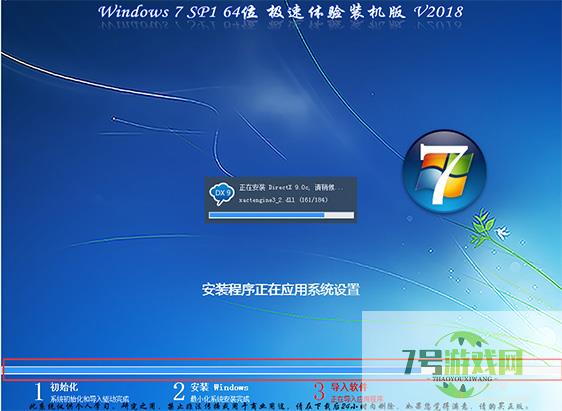
Task: Click step 1 '初始化' label
Action: tap(64, 387)
